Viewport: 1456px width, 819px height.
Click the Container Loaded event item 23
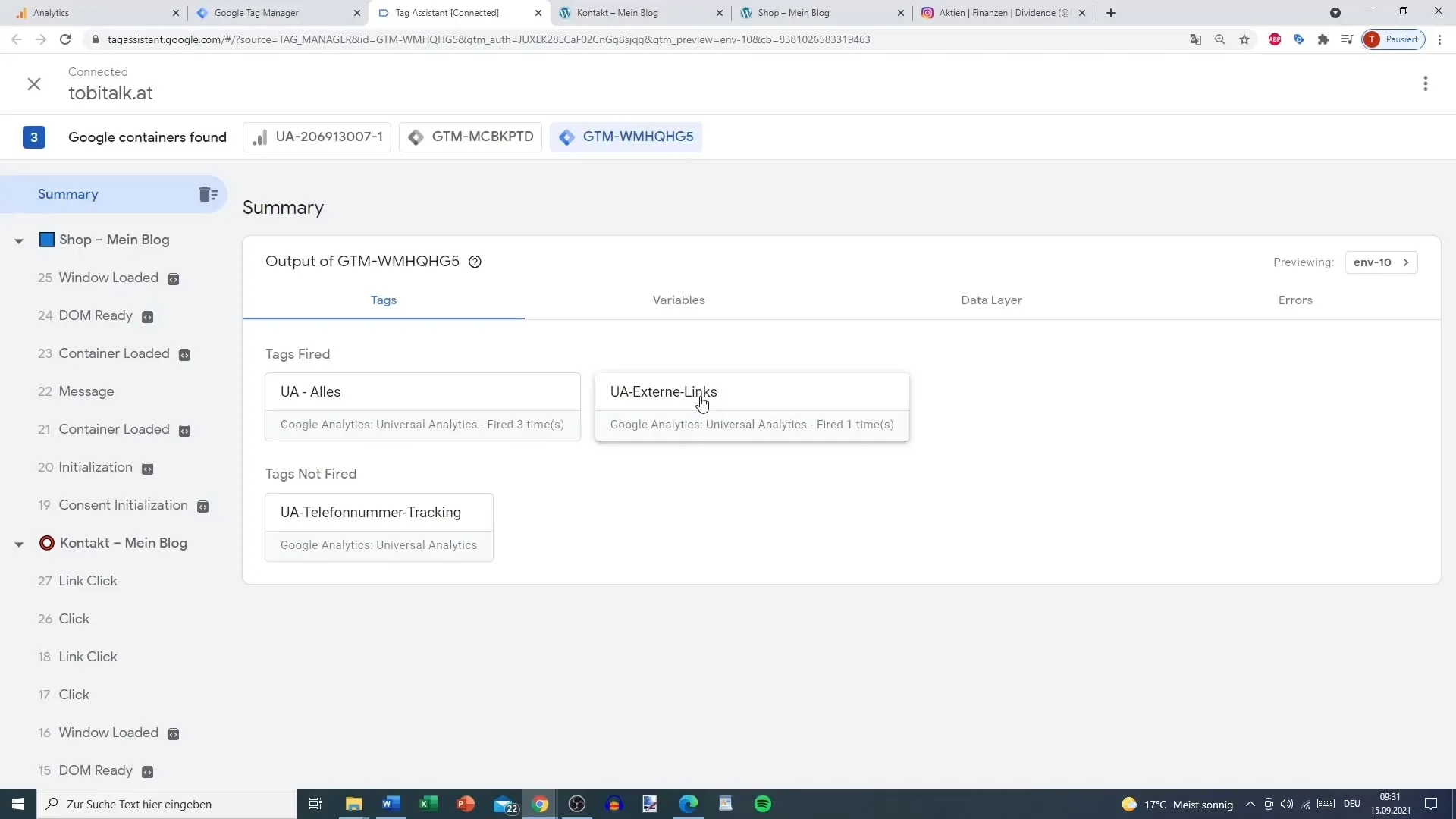pyautogui.click(x=114, y=353)
